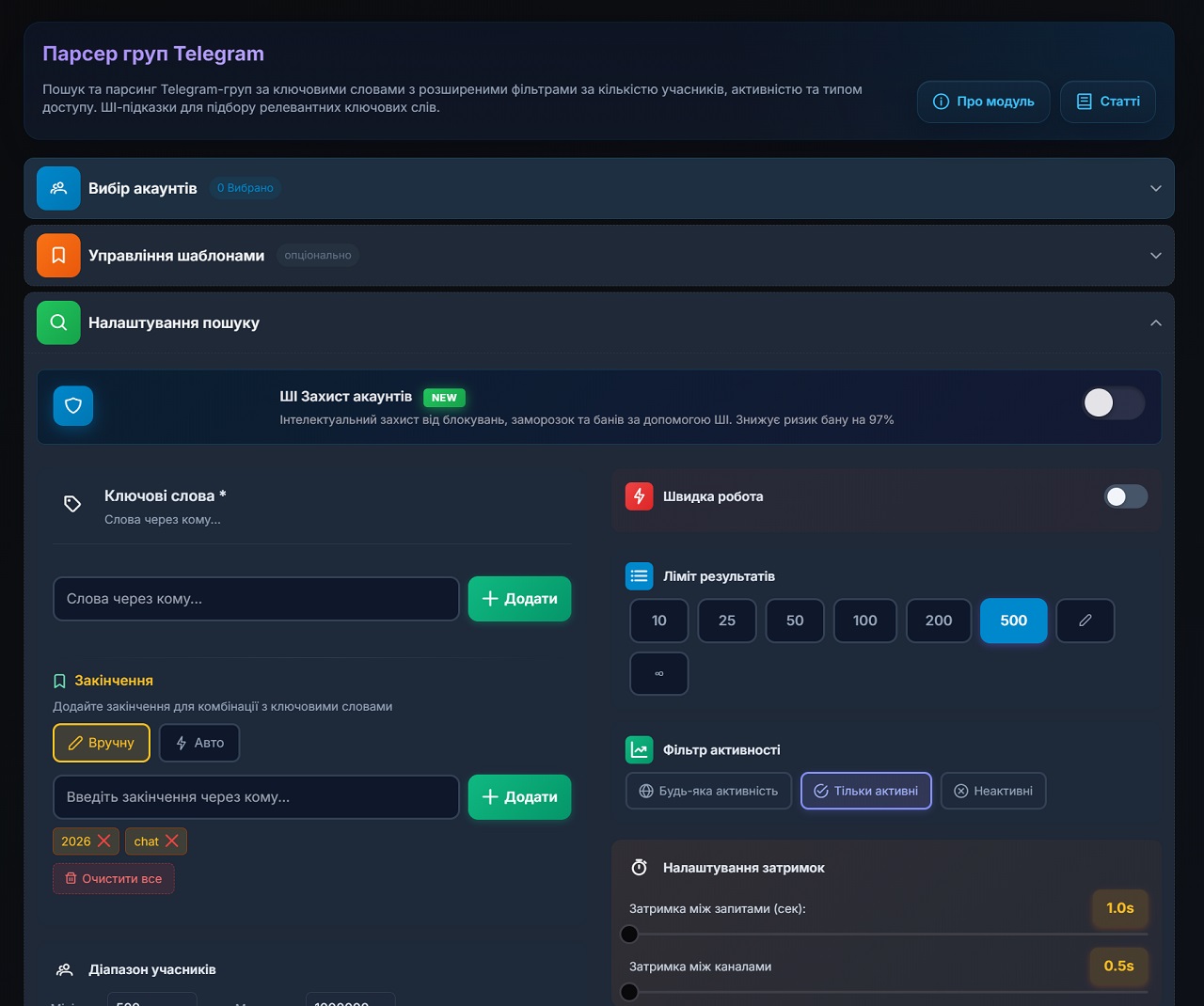1204x1006 pixels.
Task: Click the bookmark icon next to Закінчення
Action: click(x=60, y=681)
